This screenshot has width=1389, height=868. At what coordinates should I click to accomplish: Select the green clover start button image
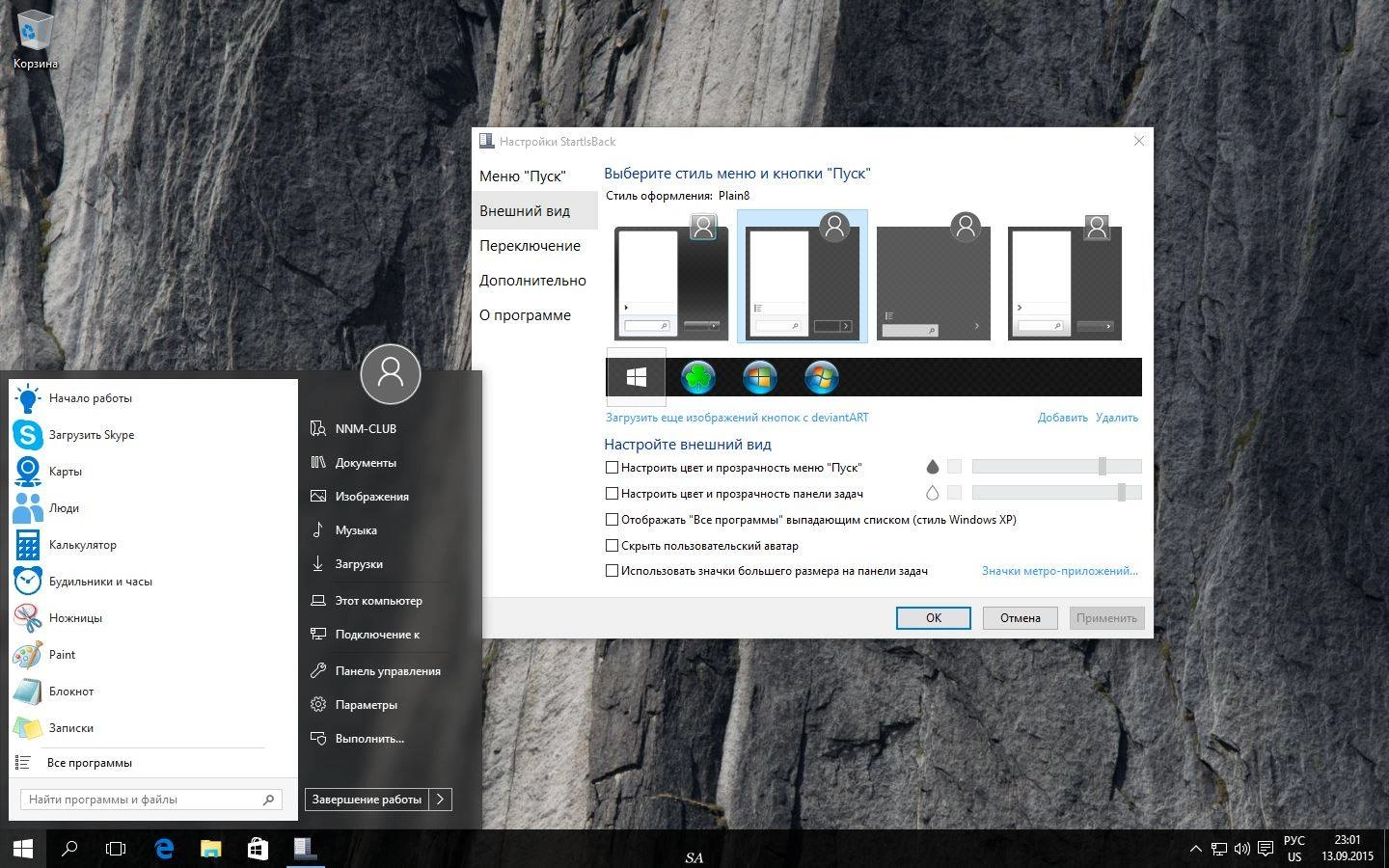point(698,377)
